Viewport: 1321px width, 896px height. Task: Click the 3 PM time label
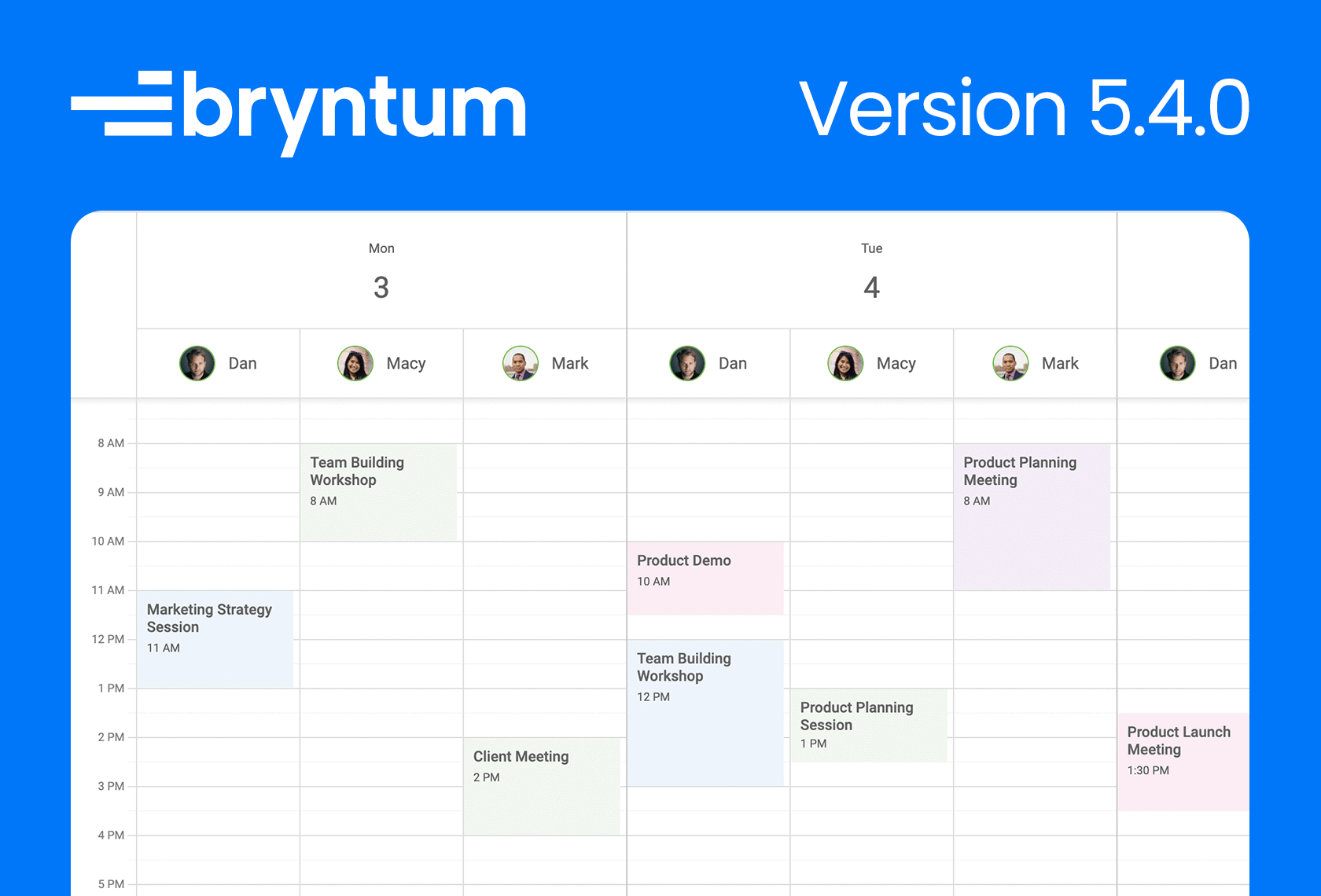[x=111, y=786]
